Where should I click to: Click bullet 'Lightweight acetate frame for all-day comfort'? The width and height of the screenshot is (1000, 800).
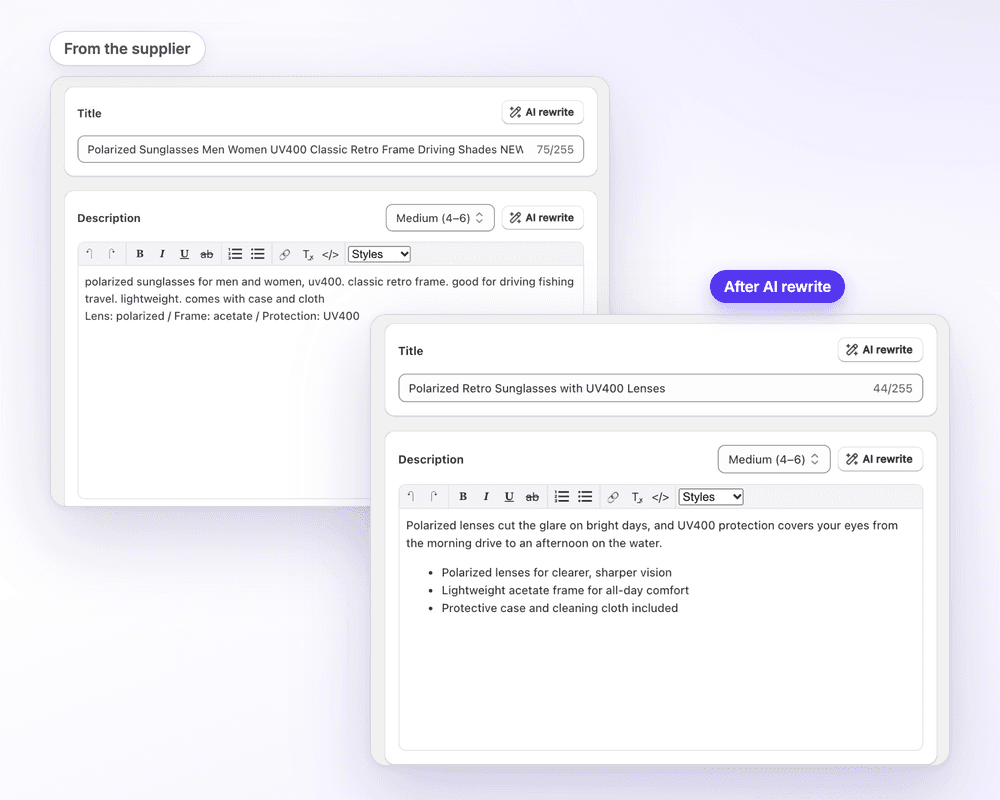pos(565,590)
